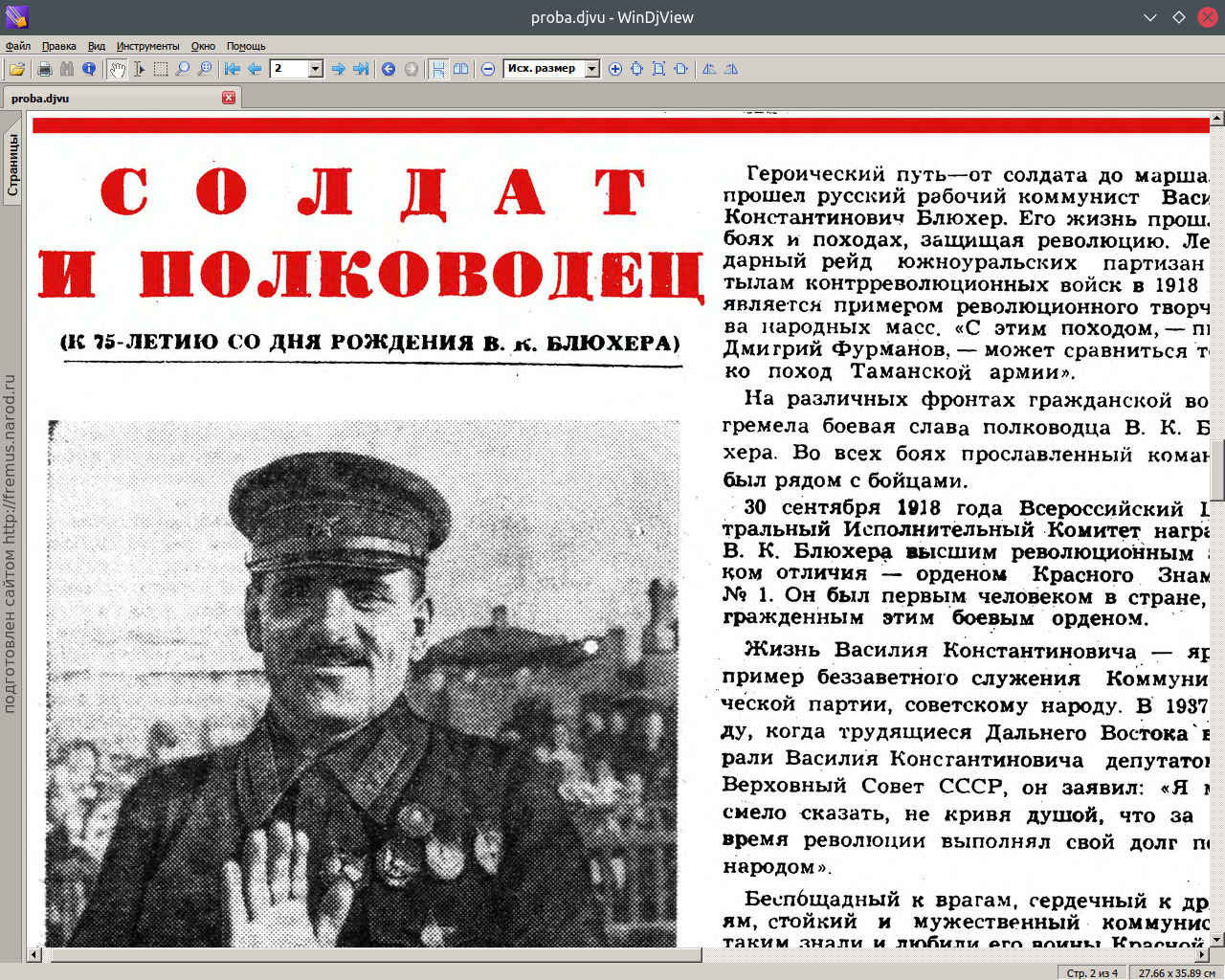
Task: Click the subtitle 'К 75-ЛЕТИЮ СО ДНЯ РОЖДЕНИЯ'
Action: pyautogui.click(x=267, y=342)
